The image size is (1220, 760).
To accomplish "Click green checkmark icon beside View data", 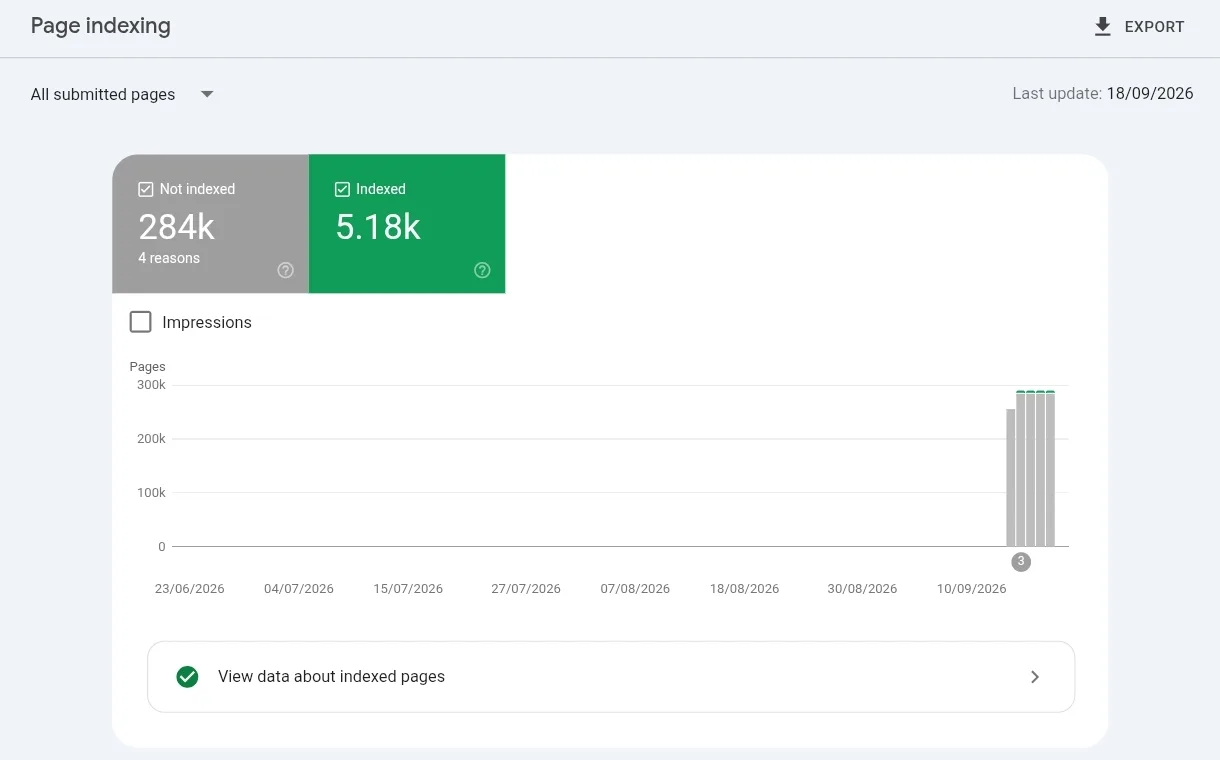I will tap(187, 677).
